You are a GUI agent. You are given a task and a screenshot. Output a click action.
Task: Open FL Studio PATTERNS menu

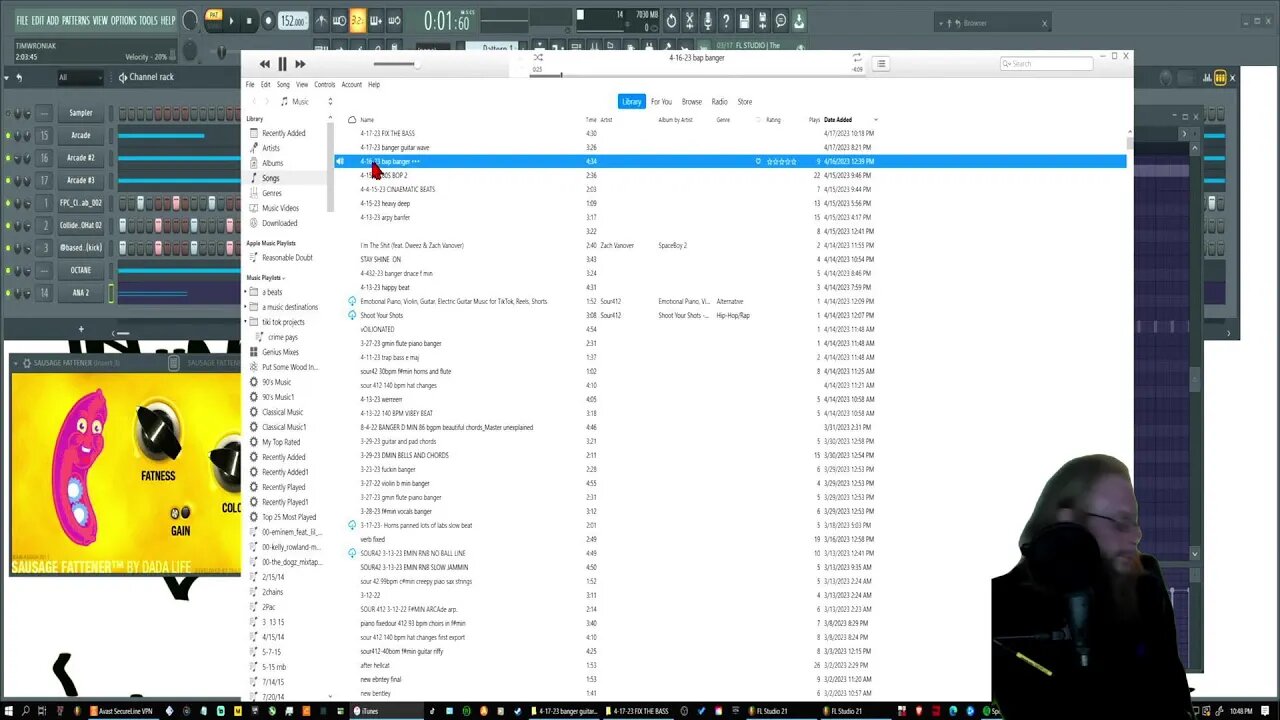pyautogui.click(x=76, y=20)
